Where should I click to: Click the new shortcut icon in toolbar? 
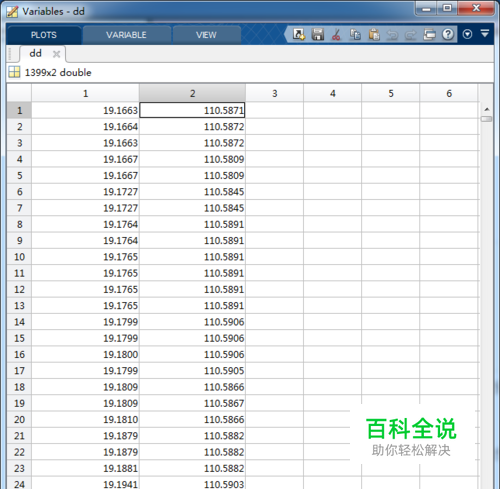pyautogui.click(x=299, y=34)
